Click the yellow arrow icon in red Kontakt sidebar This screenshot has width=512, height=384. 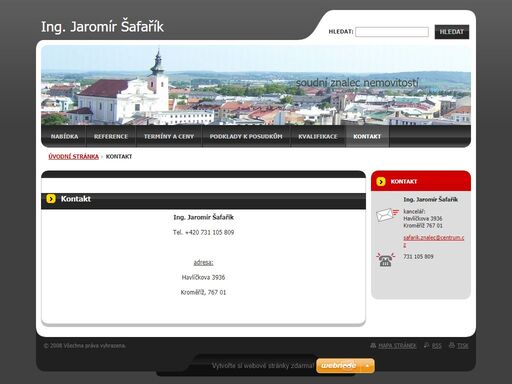coord(381,182)
